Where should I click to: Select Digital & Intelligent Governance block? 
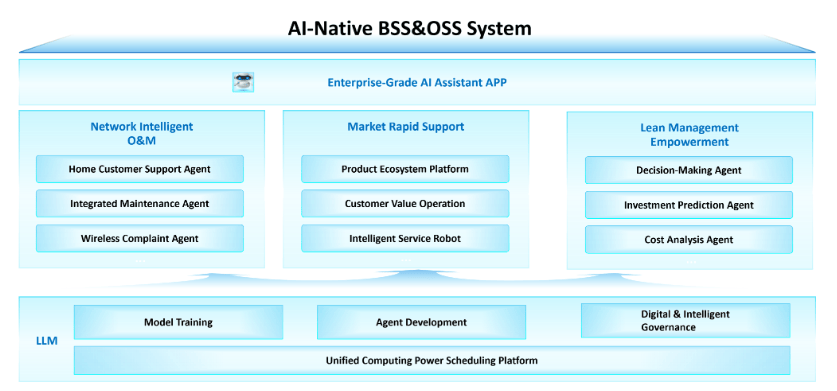pyautogui.click(x=685, y=320)
